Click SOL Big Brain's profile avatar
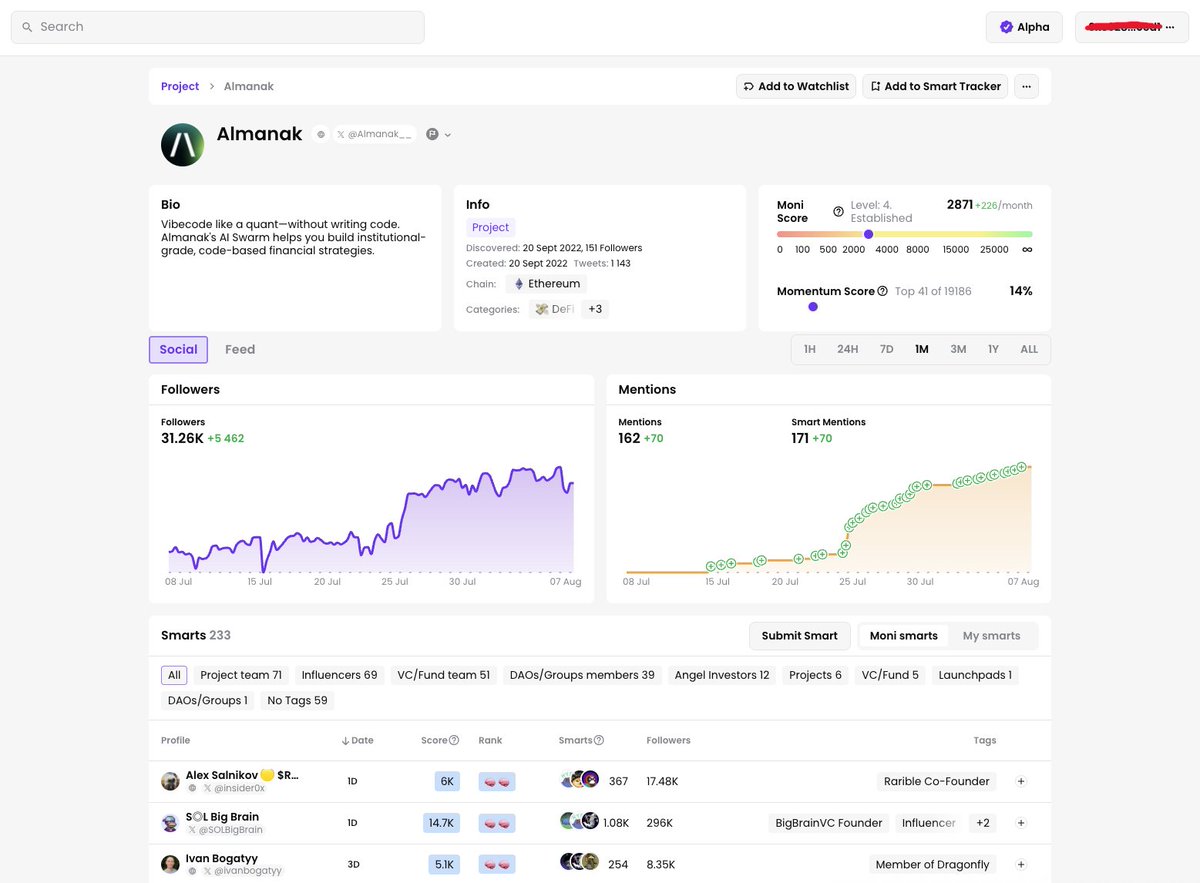1200x883 pixels. point(171,823)
